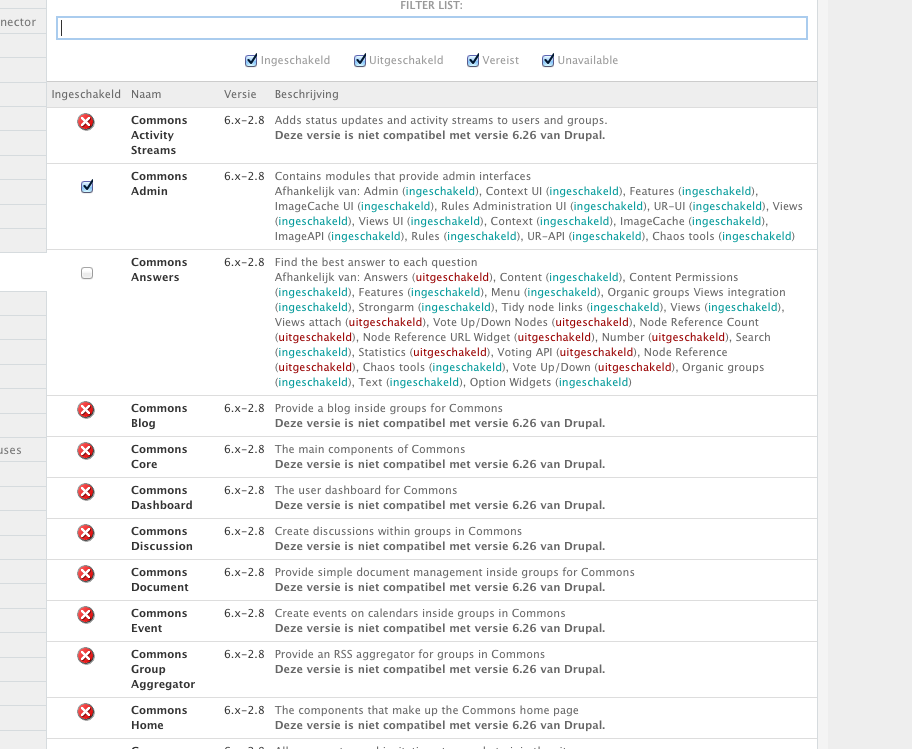Click 'Find the best answer to each question' text
Viewport: 912px width, 749px height.
pos(376,262)
